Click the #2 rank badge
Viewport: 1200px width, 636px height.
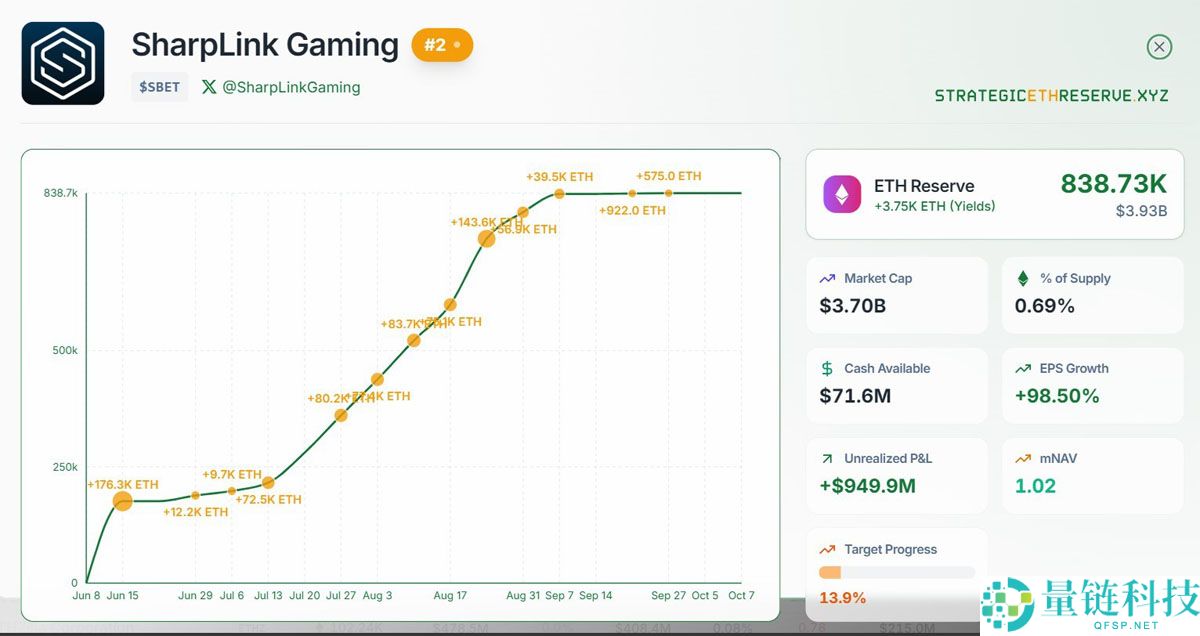442,45
